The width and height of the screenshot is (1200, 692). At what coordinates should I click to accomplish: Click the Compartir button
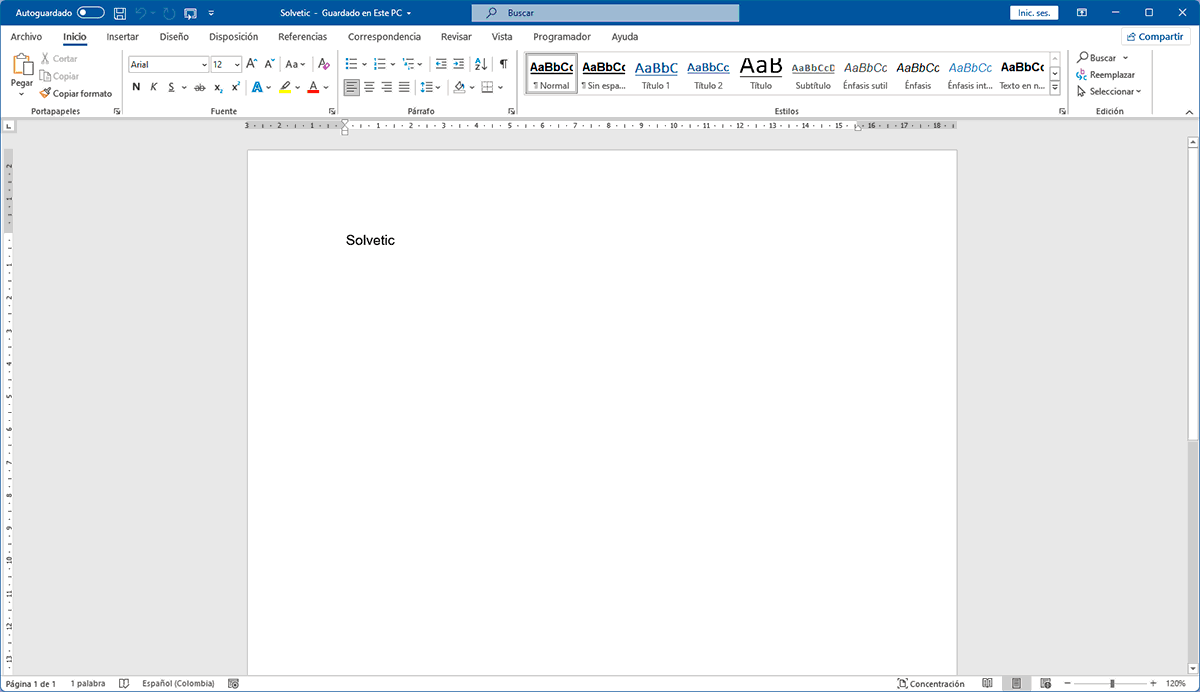coord(1155,36)
